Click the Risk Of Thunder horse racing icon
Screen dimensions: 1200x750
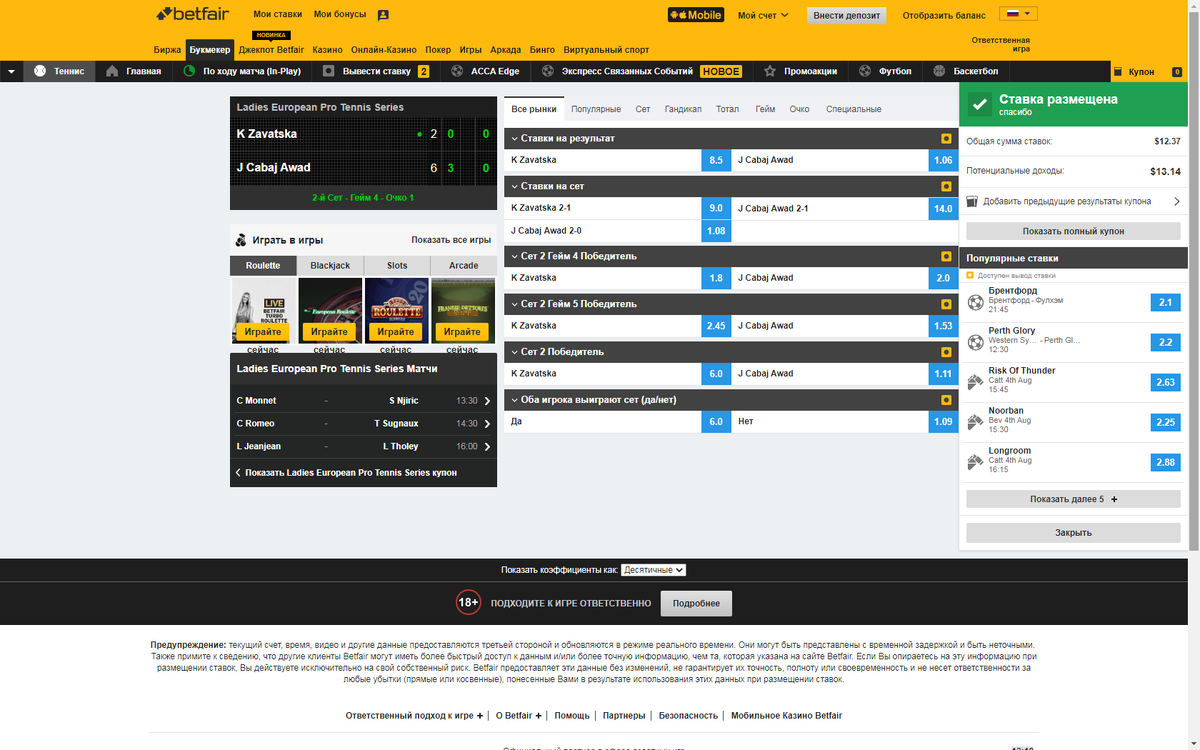pos(976,382)
